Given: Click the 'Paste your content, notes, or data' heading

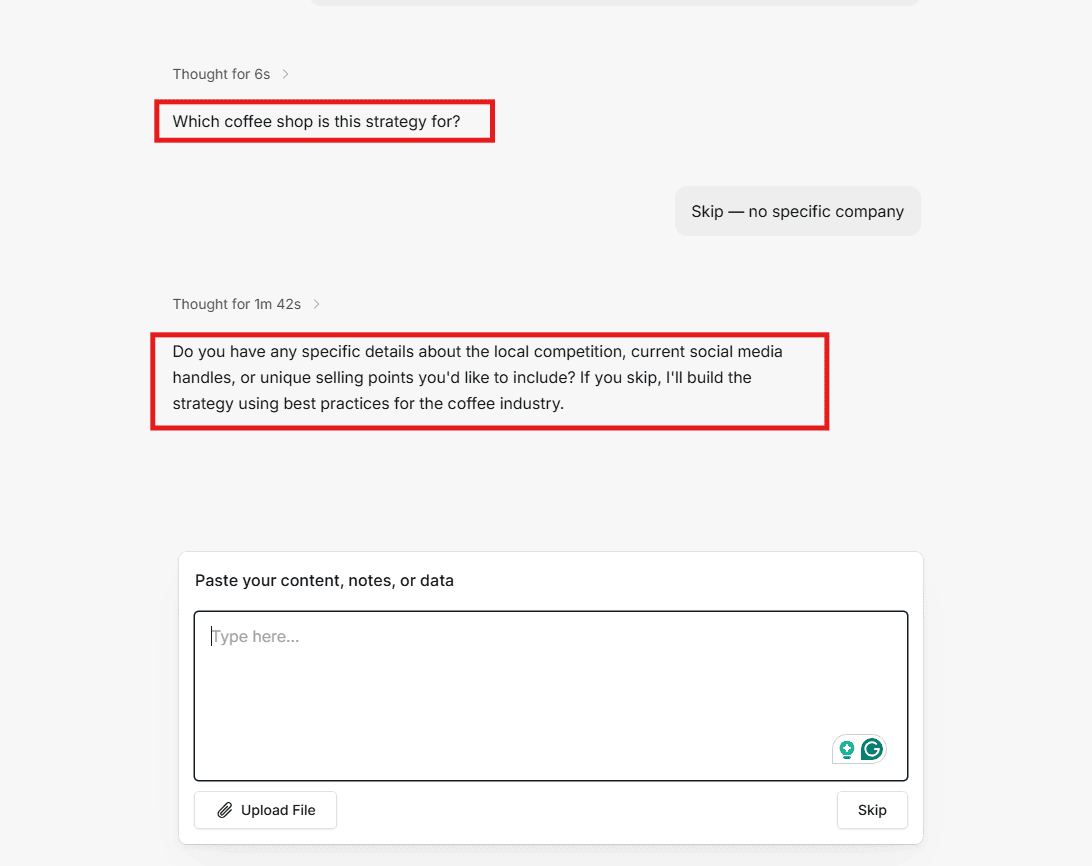Looking at the screenshot, I should click(x=324, y=580).
